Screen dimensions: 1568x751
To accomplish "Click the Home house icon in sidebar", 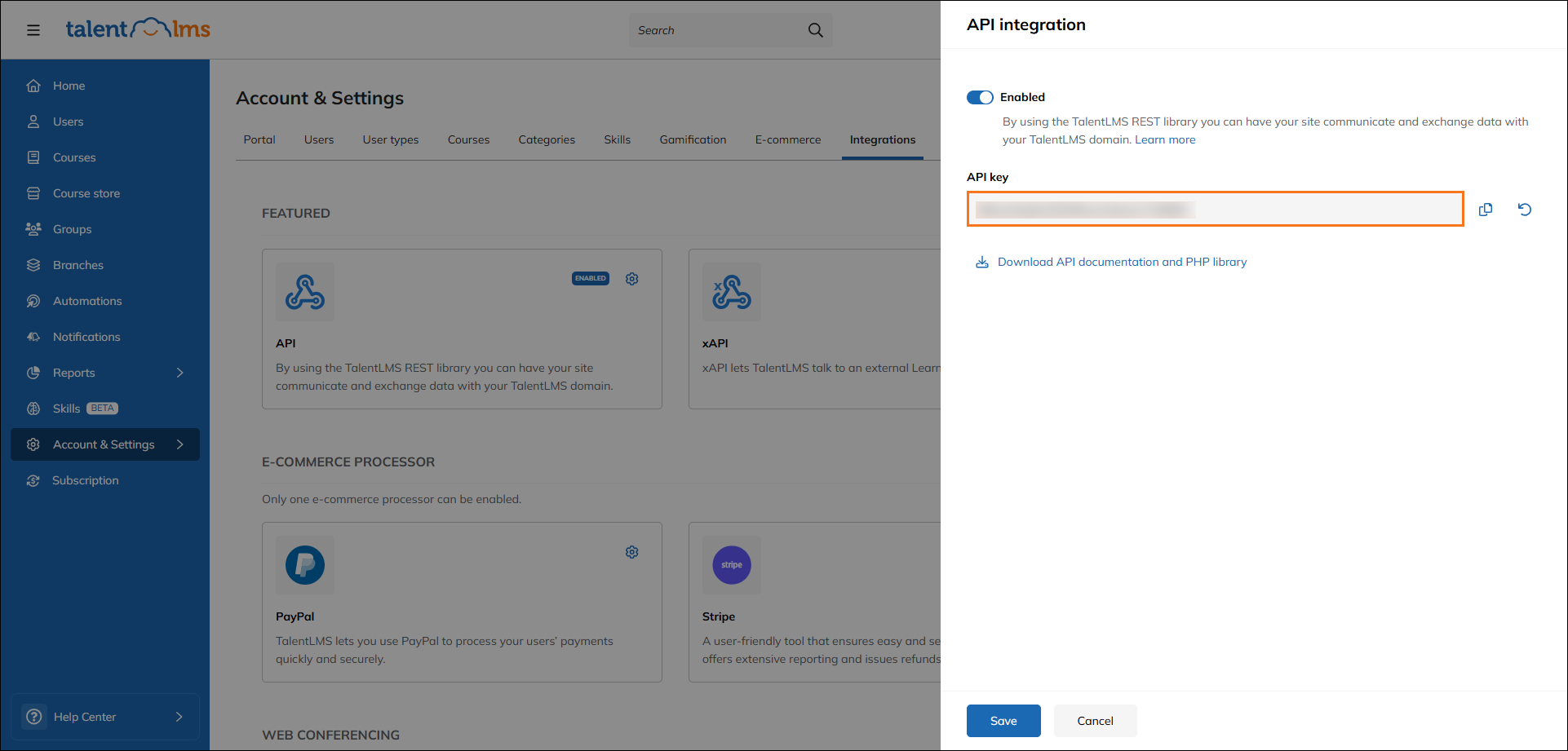I will (33, 86).
